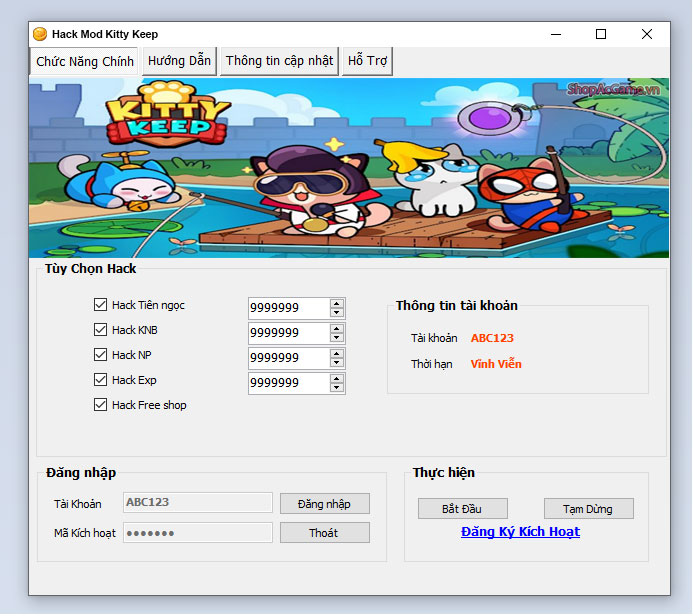Screen dimensions: 693x616
Task: Increase the Hack KNB value with up arrow
Action: 337,329
